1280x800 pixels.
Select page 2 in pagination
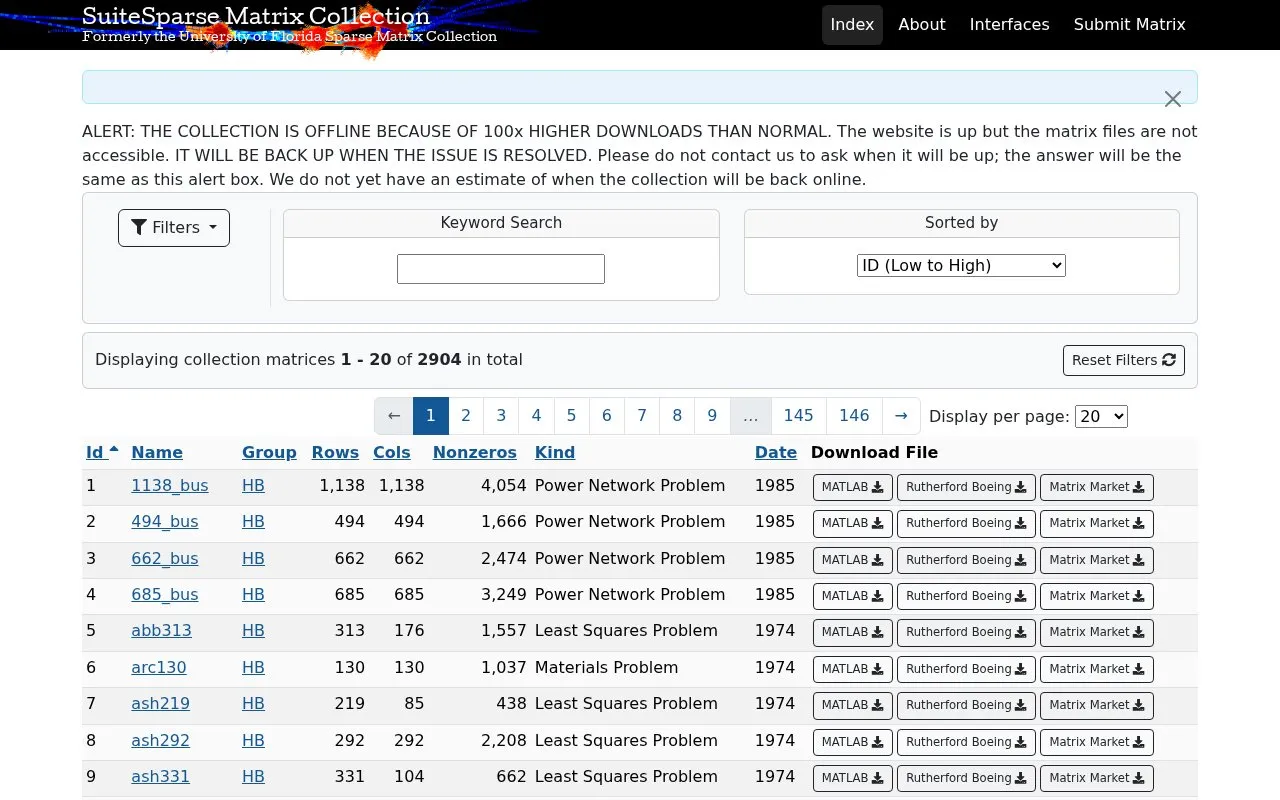pyautogui.click(x=466, y=416)
